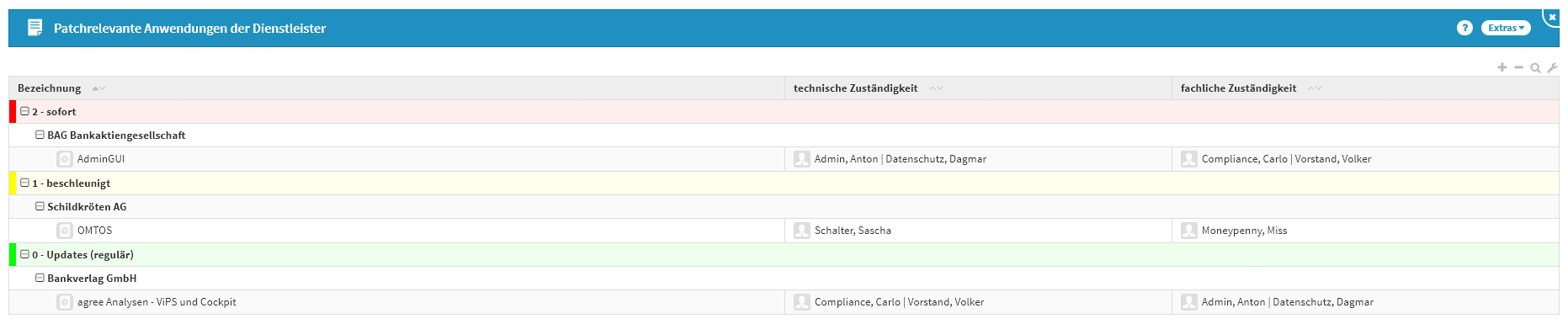Screen dimensions: 1568x324
Task: Click the OMTOS application icon
Action: (65, 231)
